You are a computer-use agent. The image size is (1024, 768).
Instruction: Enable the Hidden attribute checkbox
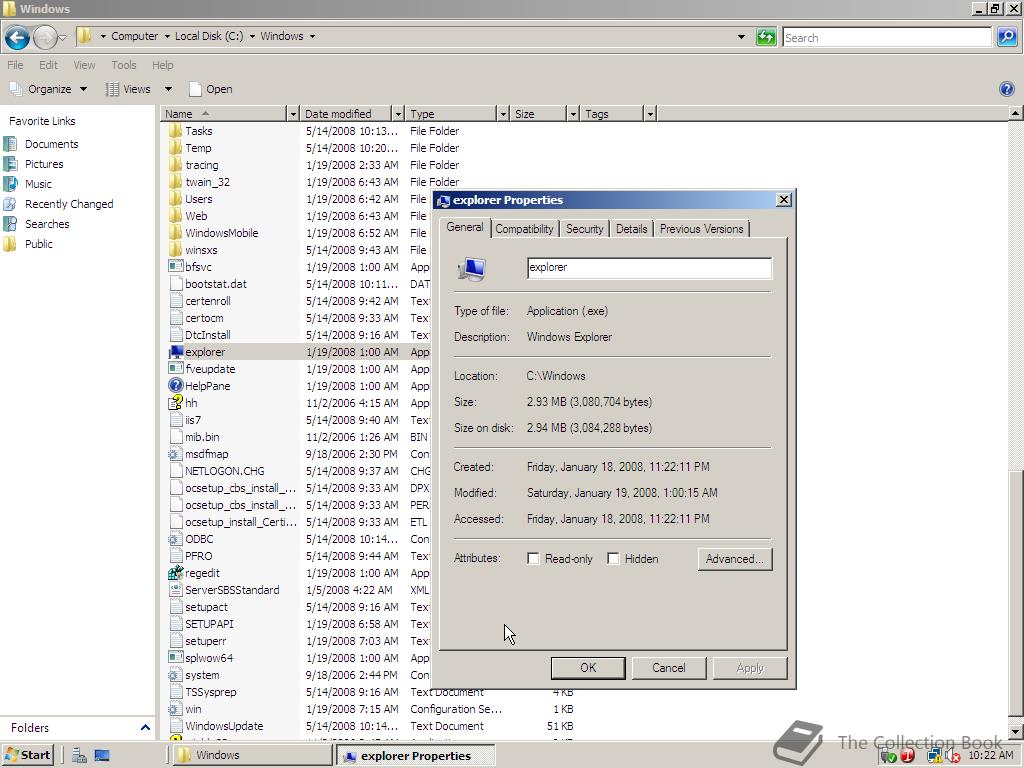tap(613, 558)
